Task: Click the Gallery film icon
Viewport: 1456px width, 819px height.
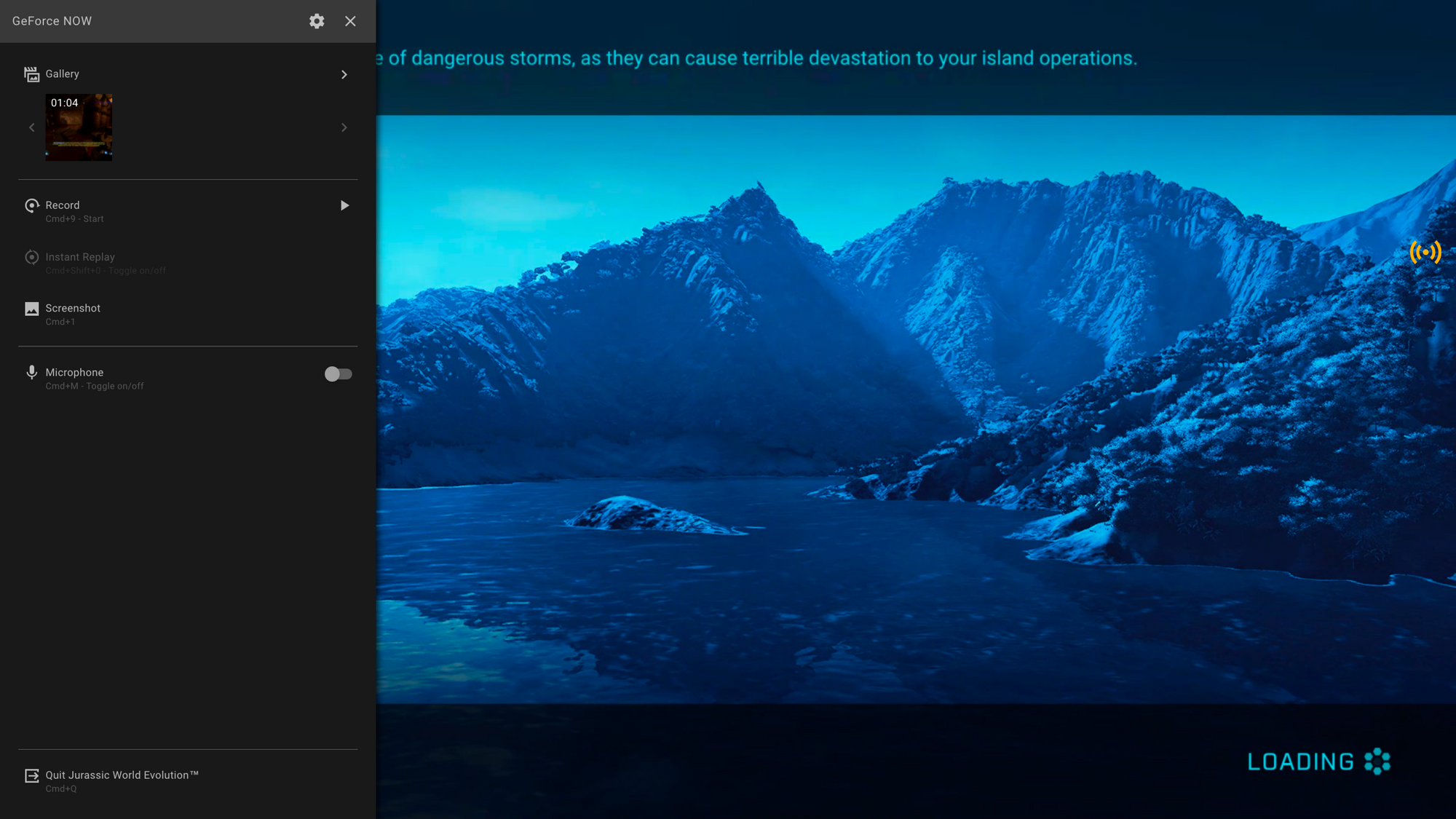Action: click(x=31, y=74)
